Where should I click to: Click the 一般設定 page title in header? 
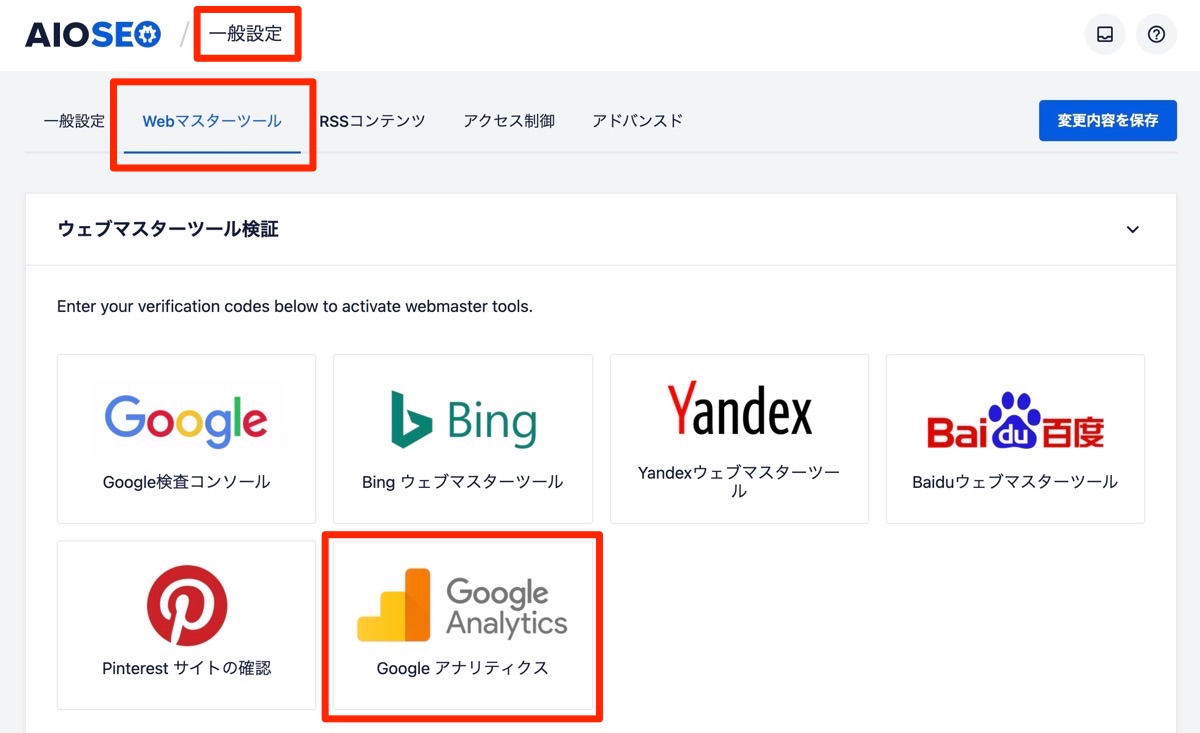246,34
